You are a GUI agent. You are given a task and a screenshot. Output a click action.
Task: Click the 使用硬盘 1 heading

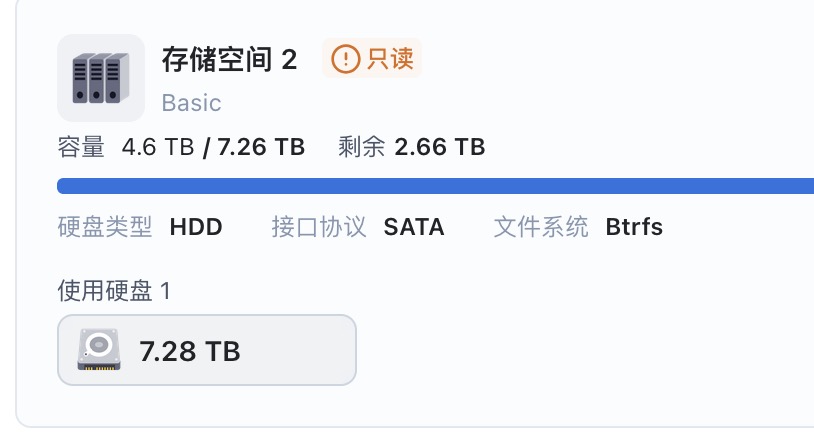tap(114, 291)
